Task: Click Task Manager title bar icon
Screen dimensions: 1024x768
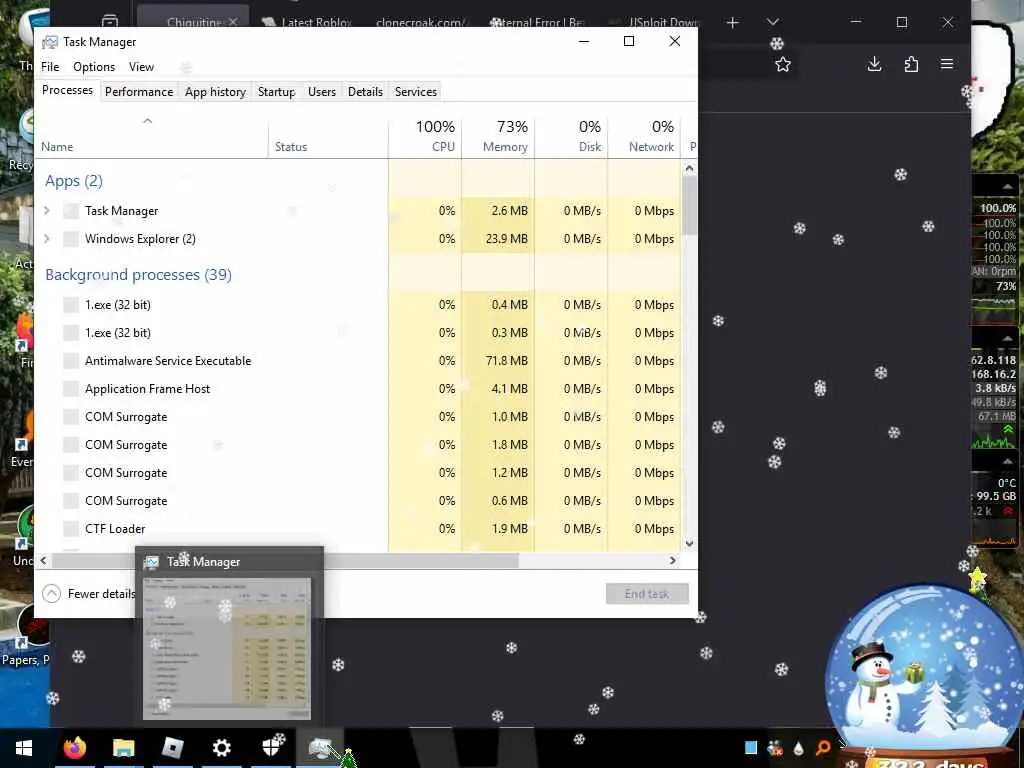Action: [50, 42]
